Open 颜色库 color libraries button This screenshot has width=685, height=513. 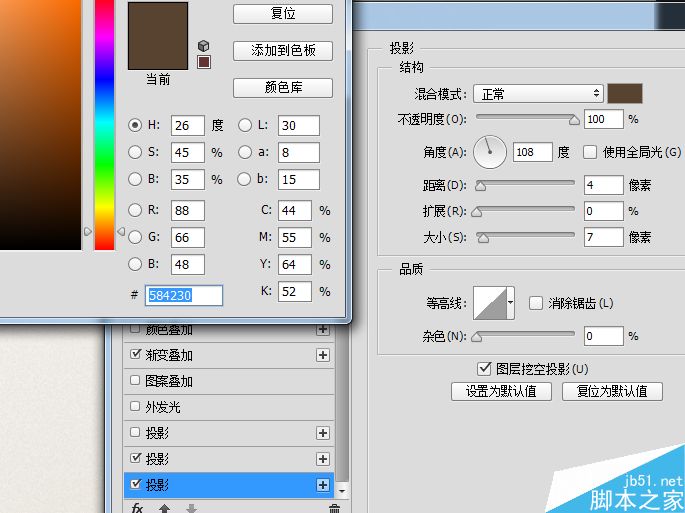tap(283, 88)
